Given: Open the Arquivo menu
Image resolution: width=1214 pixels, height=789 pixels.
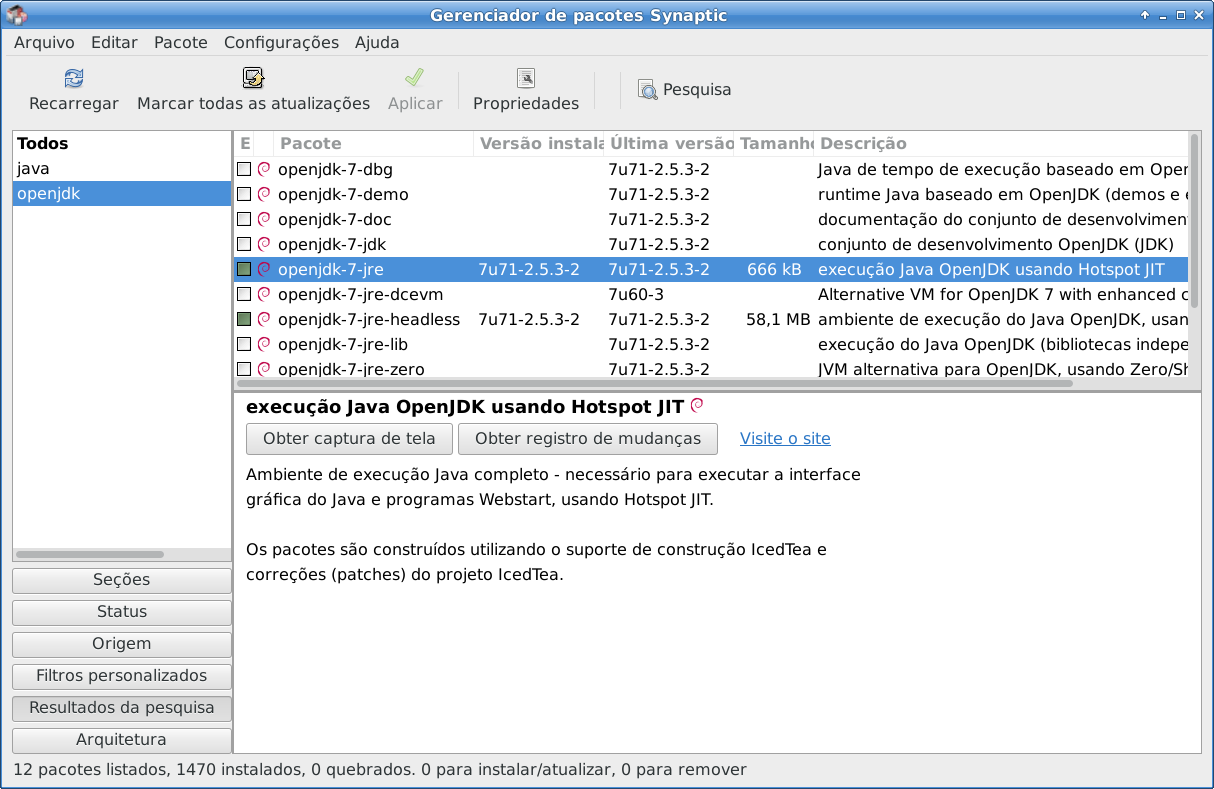Looking at the screenshot, I should pyautogui.click(x=44, y=42).
